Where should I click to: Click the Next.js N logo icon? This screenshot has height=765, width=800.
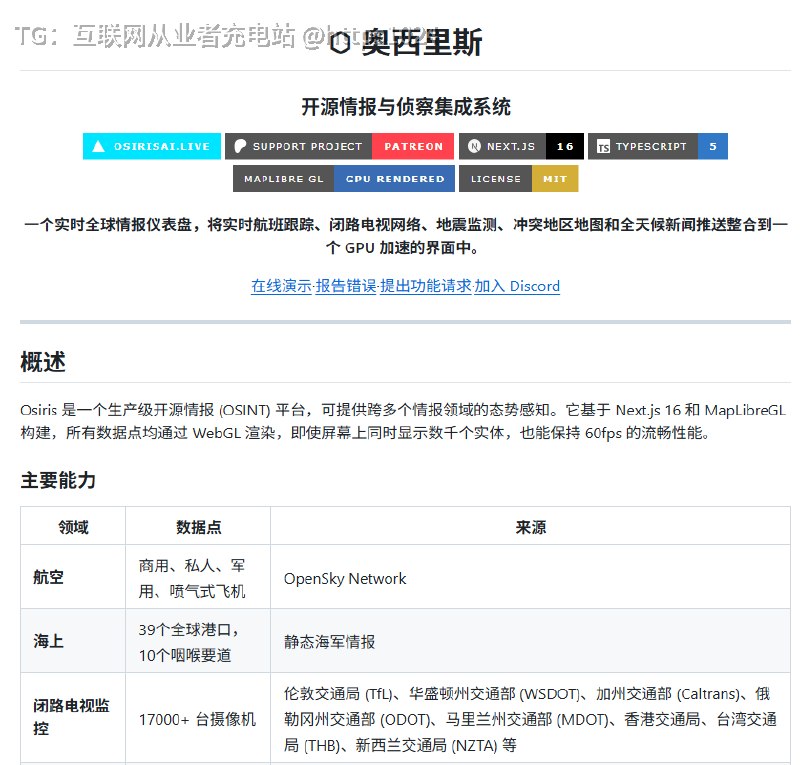tap(474, 146)
